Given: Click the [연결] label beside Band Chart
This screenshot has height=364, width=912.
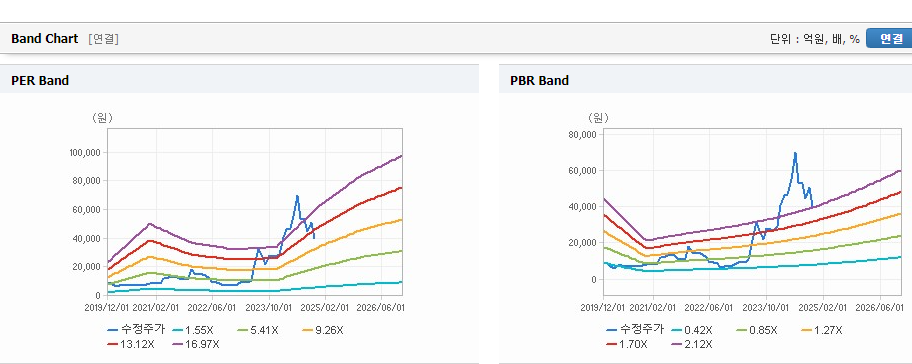Looking at the screenshot, I should [x=104, y=39].
